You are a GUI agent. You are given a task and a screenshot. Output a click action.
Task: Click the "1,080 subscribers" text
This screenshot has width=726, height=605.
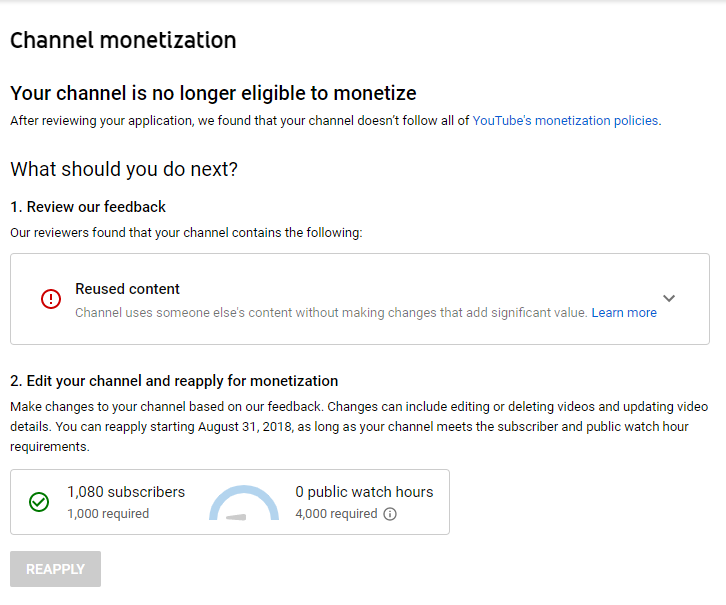pyautogui.click(x=126, y=492)
